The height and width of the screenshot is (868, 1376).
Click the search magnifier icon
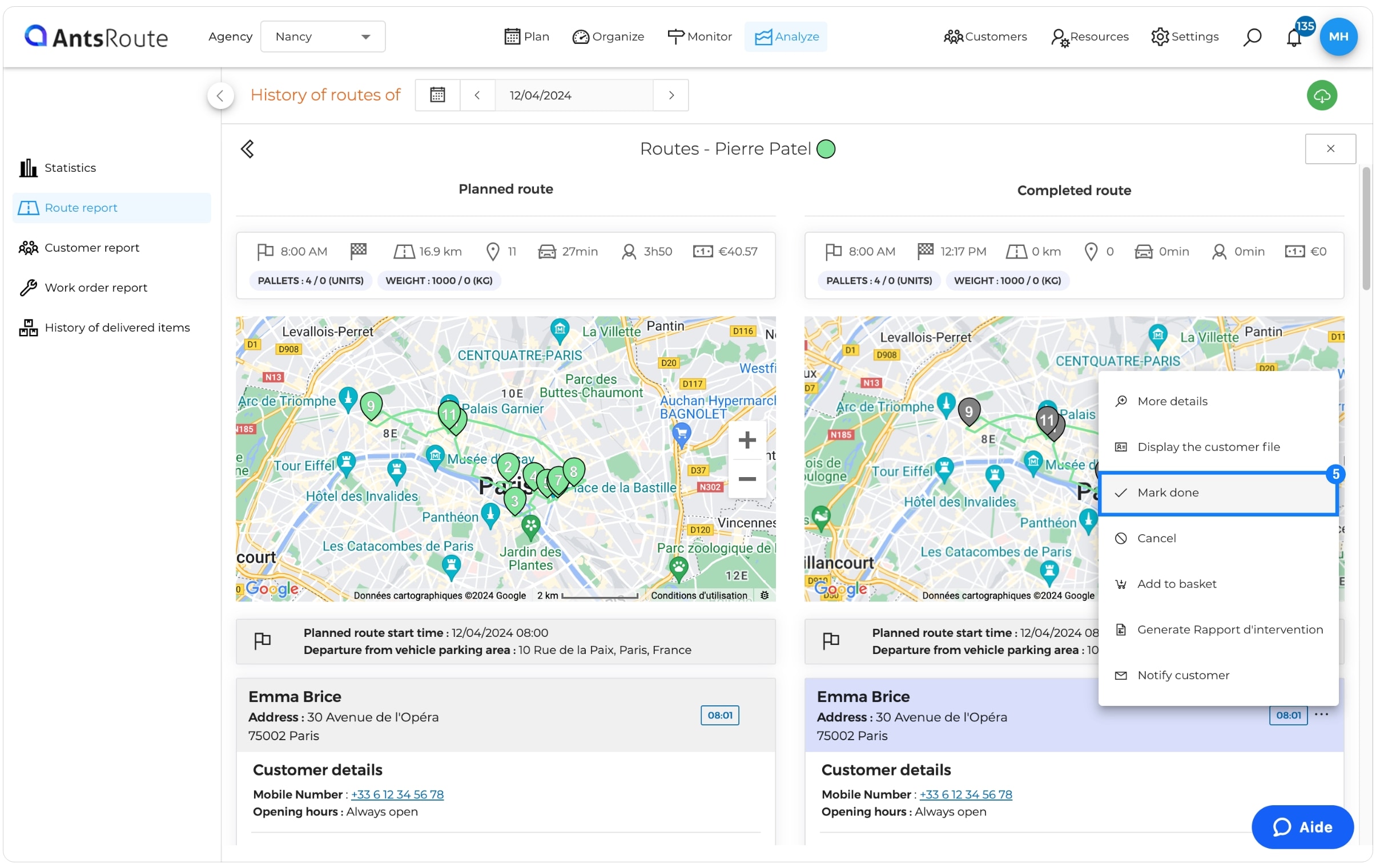tap(1252, 37)
